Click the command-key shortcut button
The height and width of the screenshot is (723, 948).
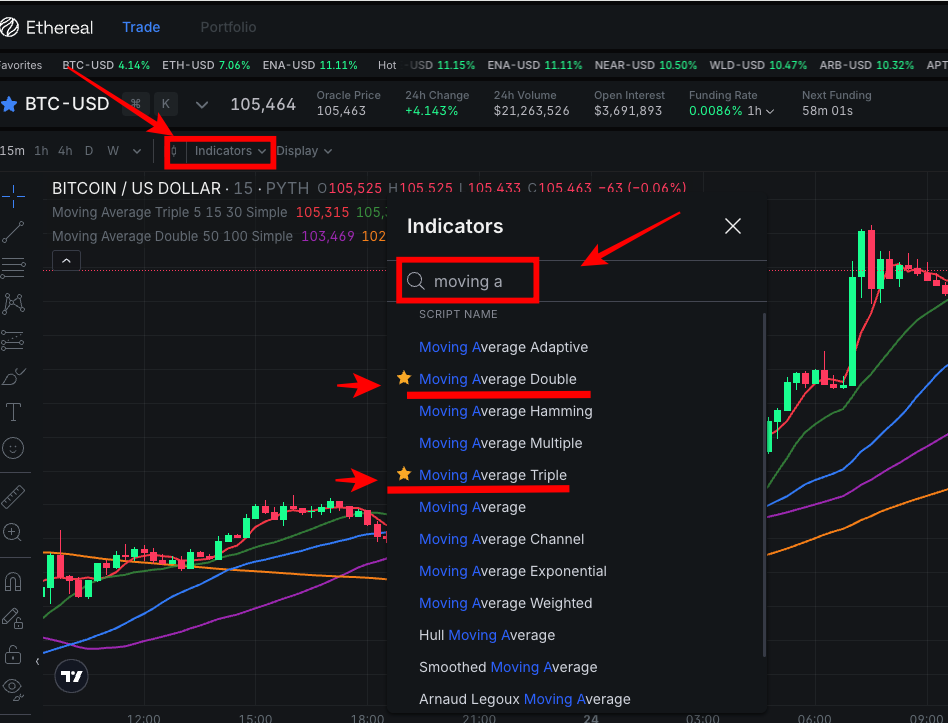[x=135, y=104]
